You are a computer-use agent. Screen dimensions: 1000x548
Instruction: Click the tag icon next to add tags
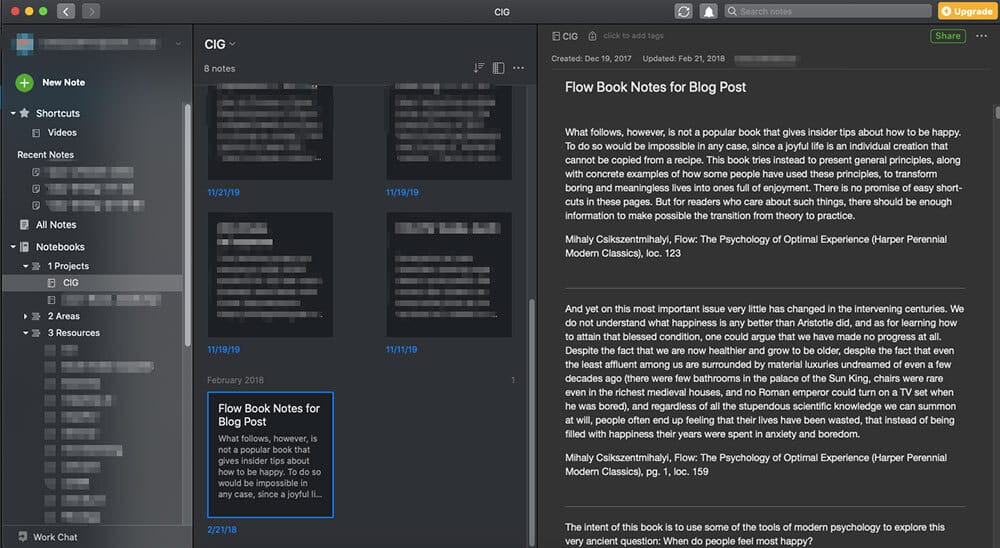pyautogui.click(x=592, y=36)
